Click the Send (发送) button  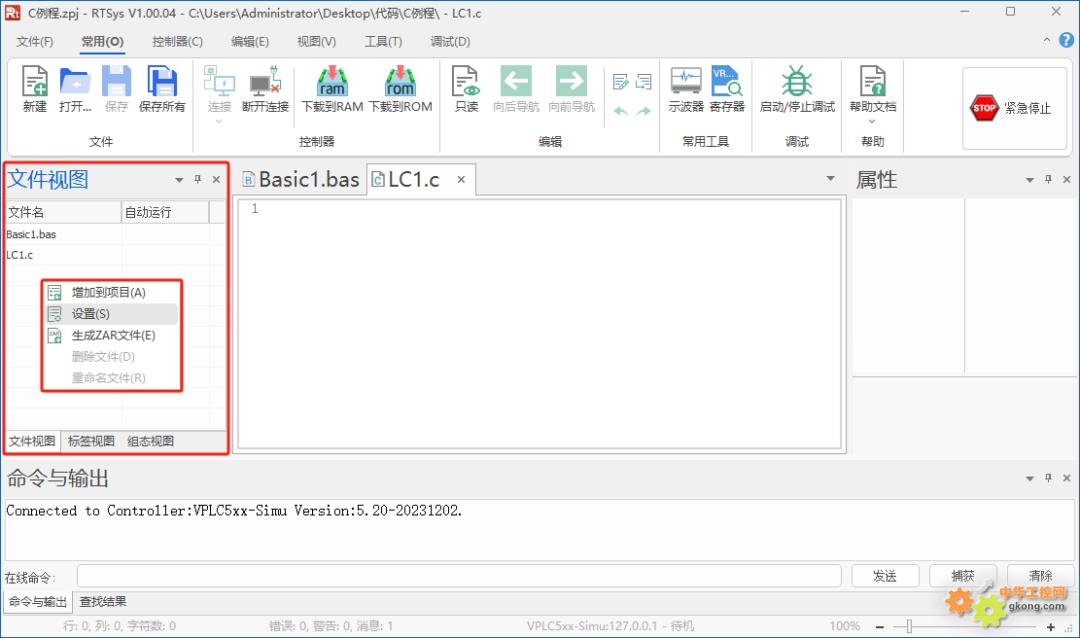pos(885,576)
